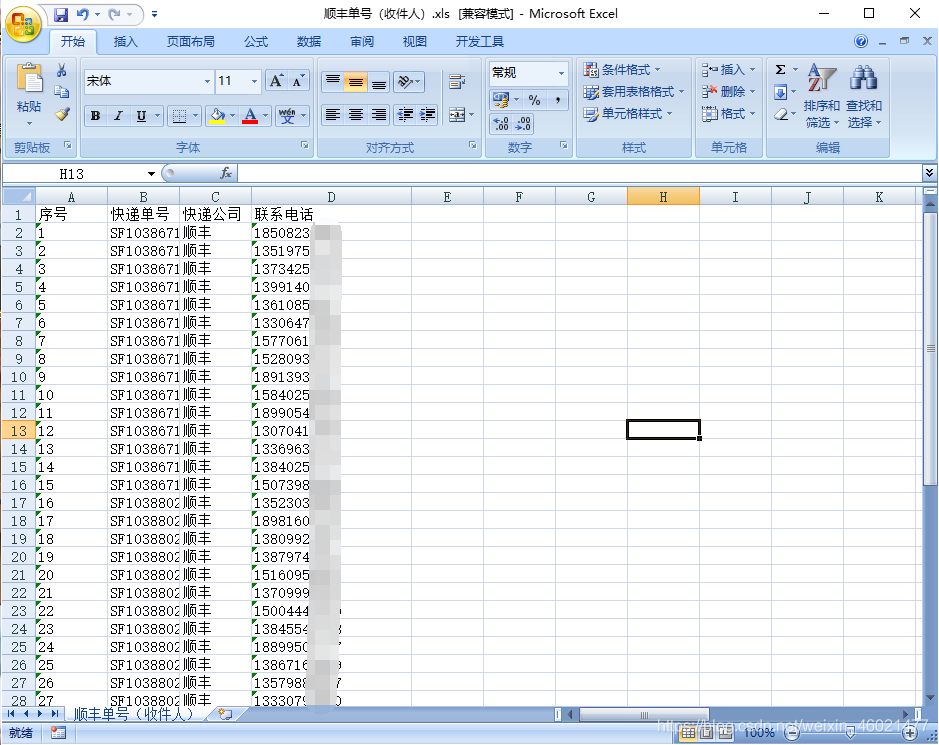Decrease the cell indent
939x745 pixels.
coord(405,114)
